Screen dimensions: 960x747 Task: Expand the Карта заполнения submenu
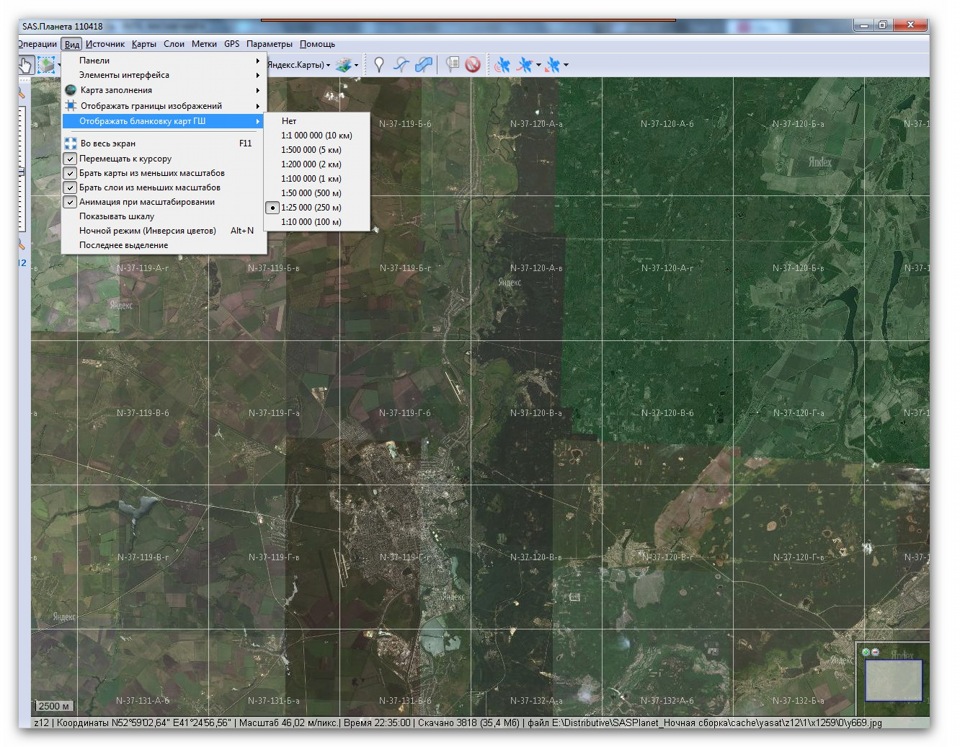point(163,90)
